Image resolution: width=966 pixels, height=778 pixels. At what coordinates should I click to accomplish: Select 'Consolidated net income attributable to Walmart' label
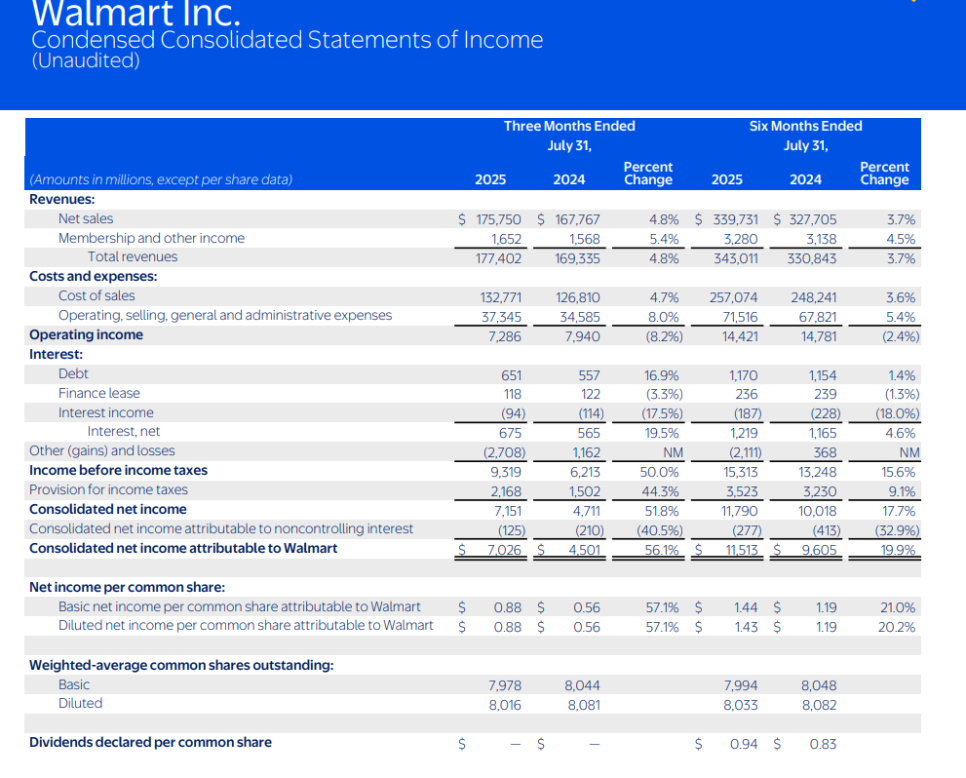[x=183, y=548]
